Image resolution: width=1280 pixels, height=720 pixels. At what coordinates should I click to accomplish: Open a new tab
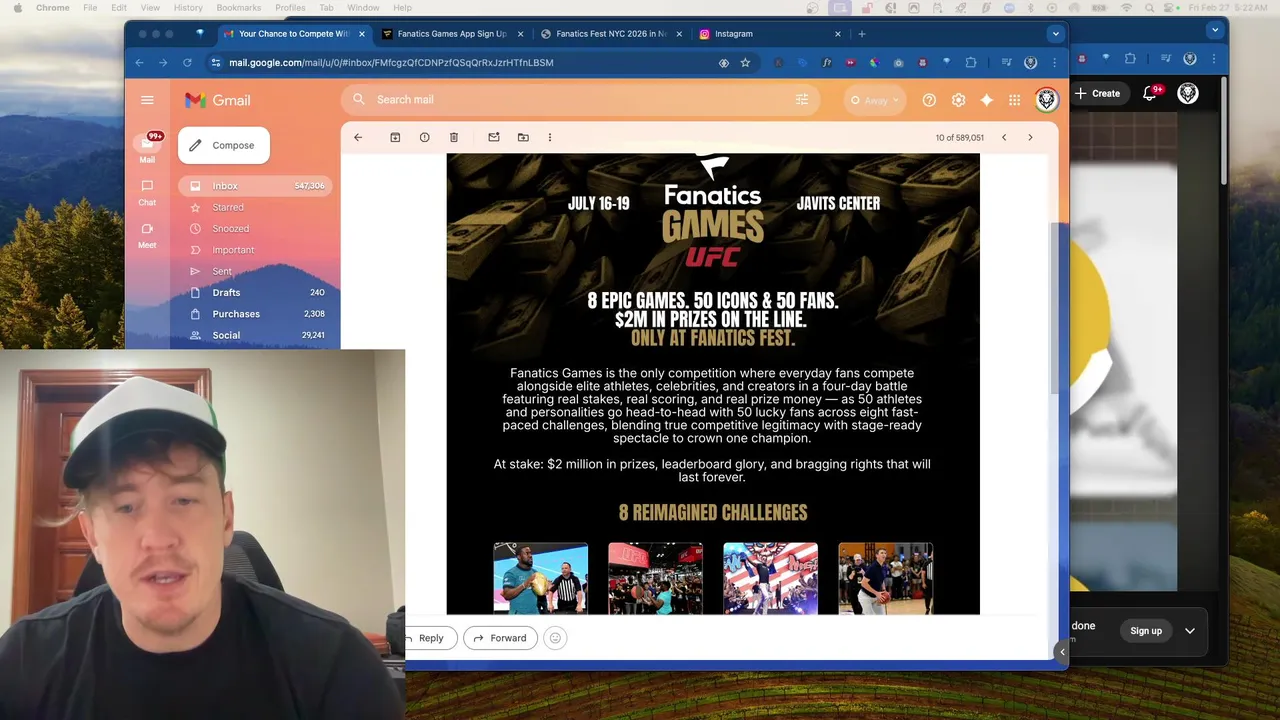coord(862,33)
